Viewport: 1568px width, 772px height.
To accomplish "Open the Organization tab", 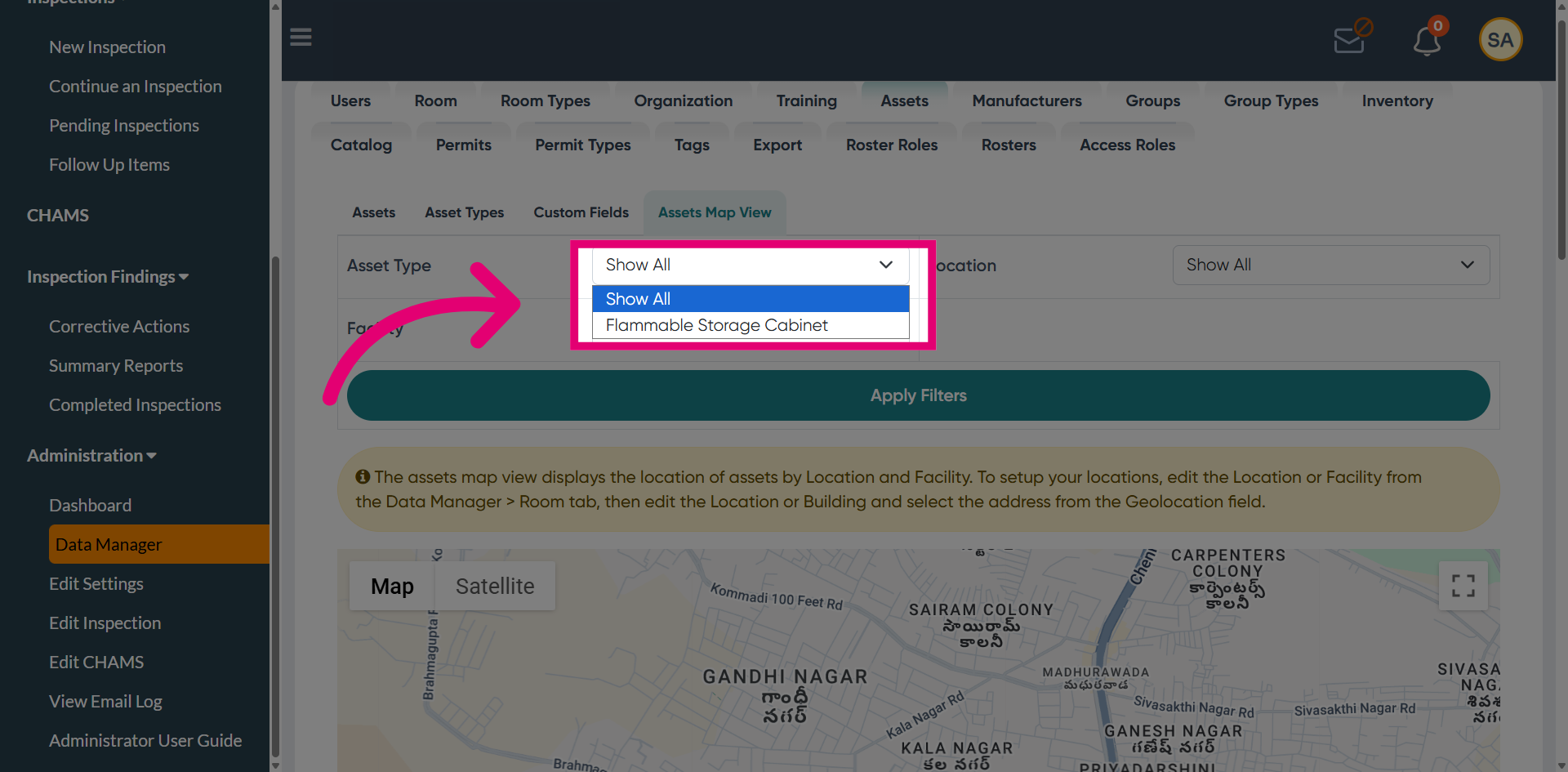I will point(683,100).
